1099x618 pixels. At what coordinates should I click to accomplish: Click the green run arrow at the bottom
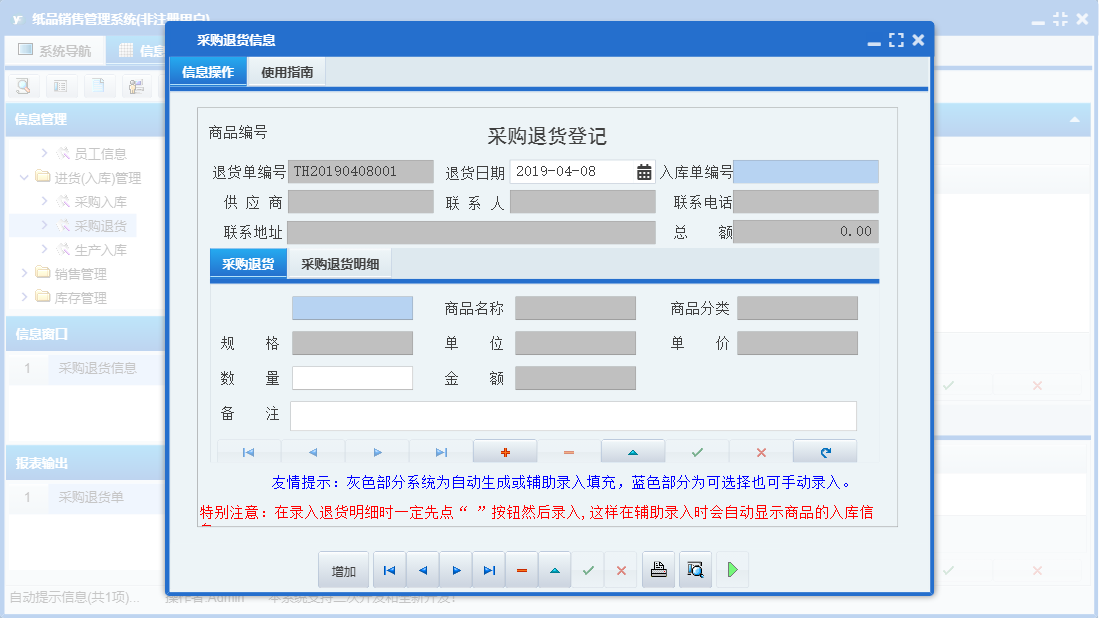pyautogui.click(x=731, y=569)
